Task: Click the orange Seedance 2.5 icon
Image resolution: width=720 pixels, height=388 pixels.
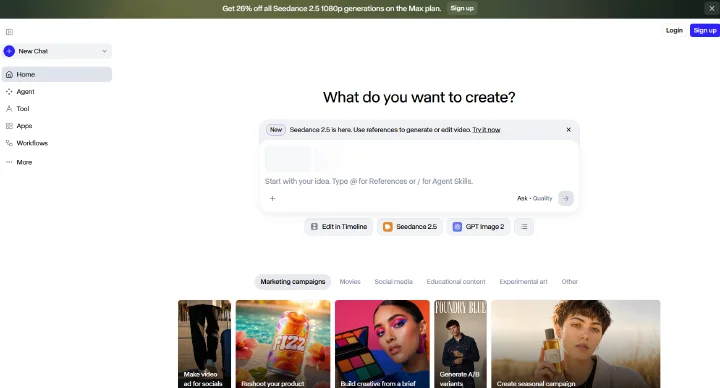Action: coord(388,227)
